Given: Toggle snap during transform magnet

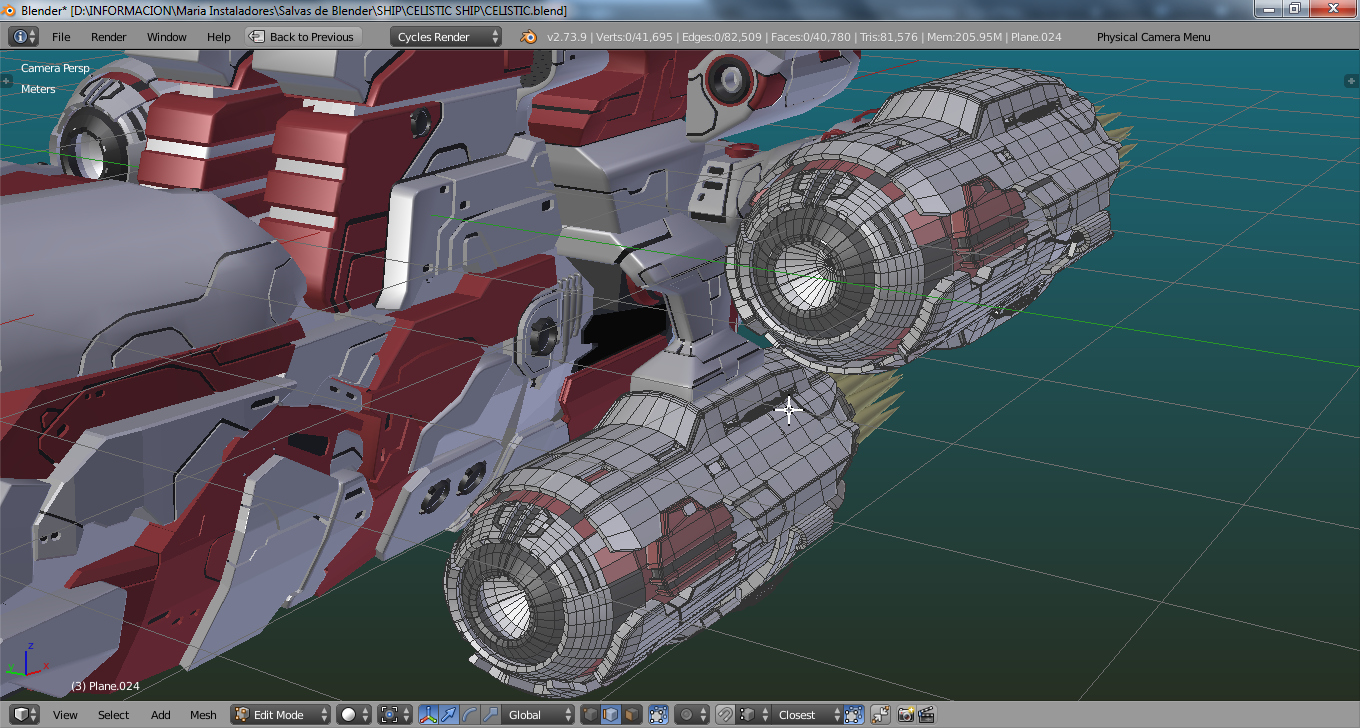Looking at the screenshot, I should coord(726,715).
